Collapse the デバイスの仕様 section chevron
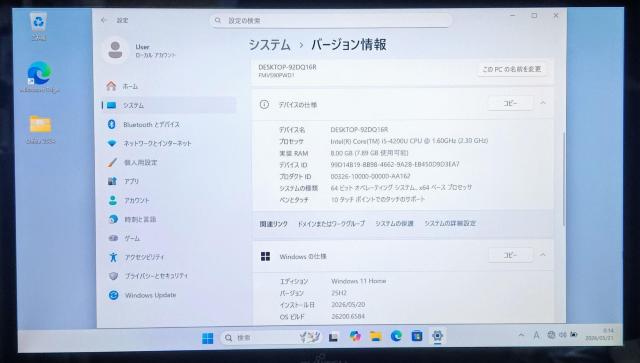 coord(543,103)
